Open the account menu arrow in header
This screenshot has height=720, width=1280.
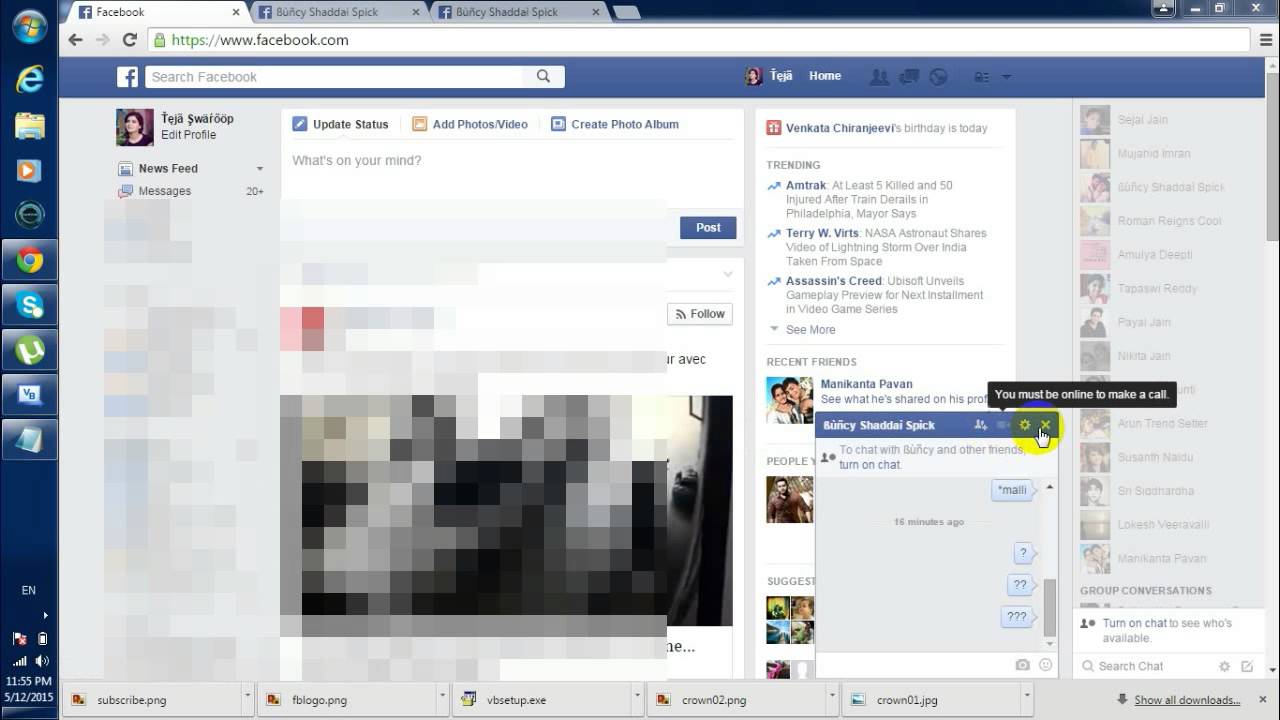(1006, 77)
